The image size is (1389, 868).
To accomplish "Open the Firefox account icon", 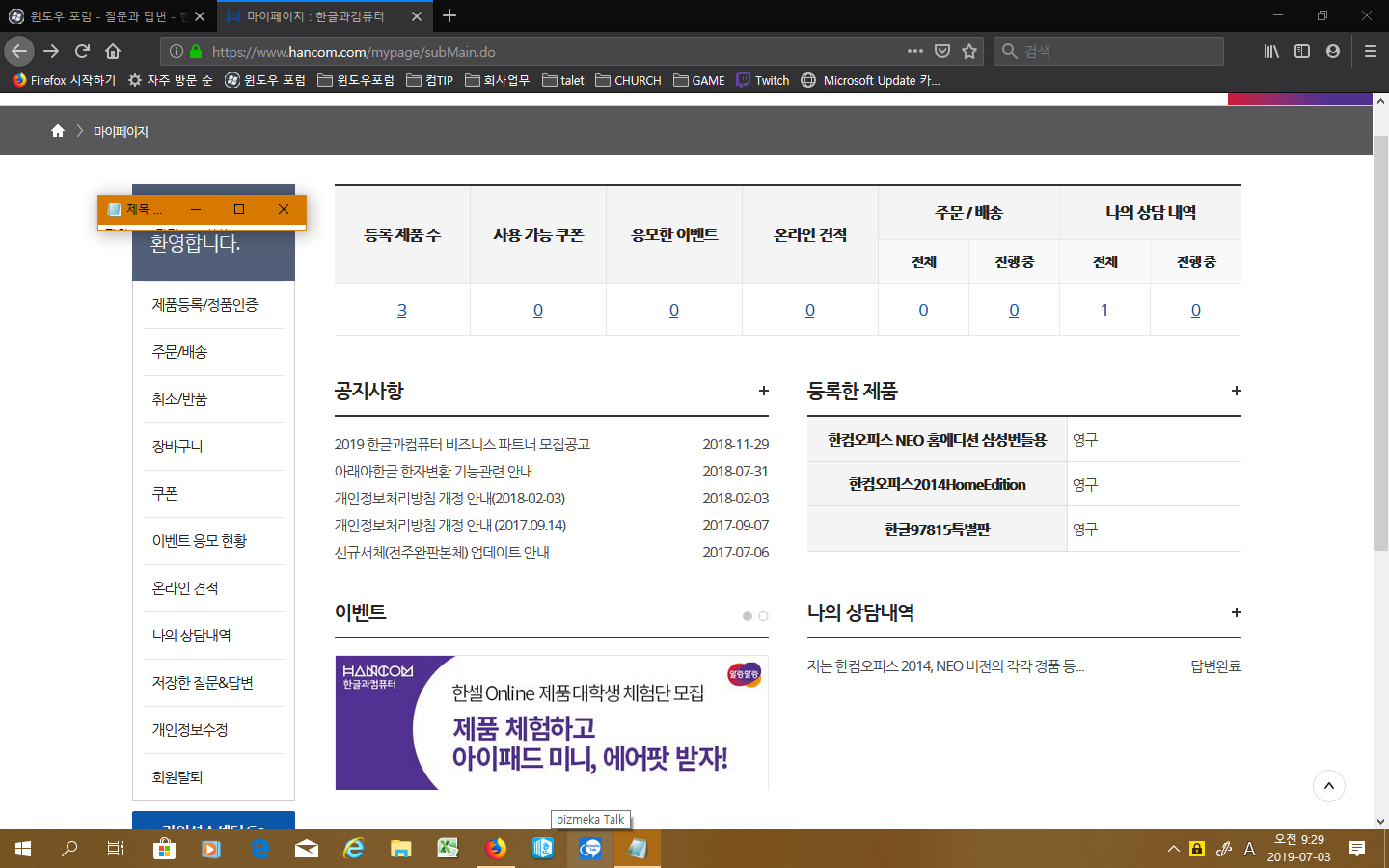I will [x=1333, y=51].
